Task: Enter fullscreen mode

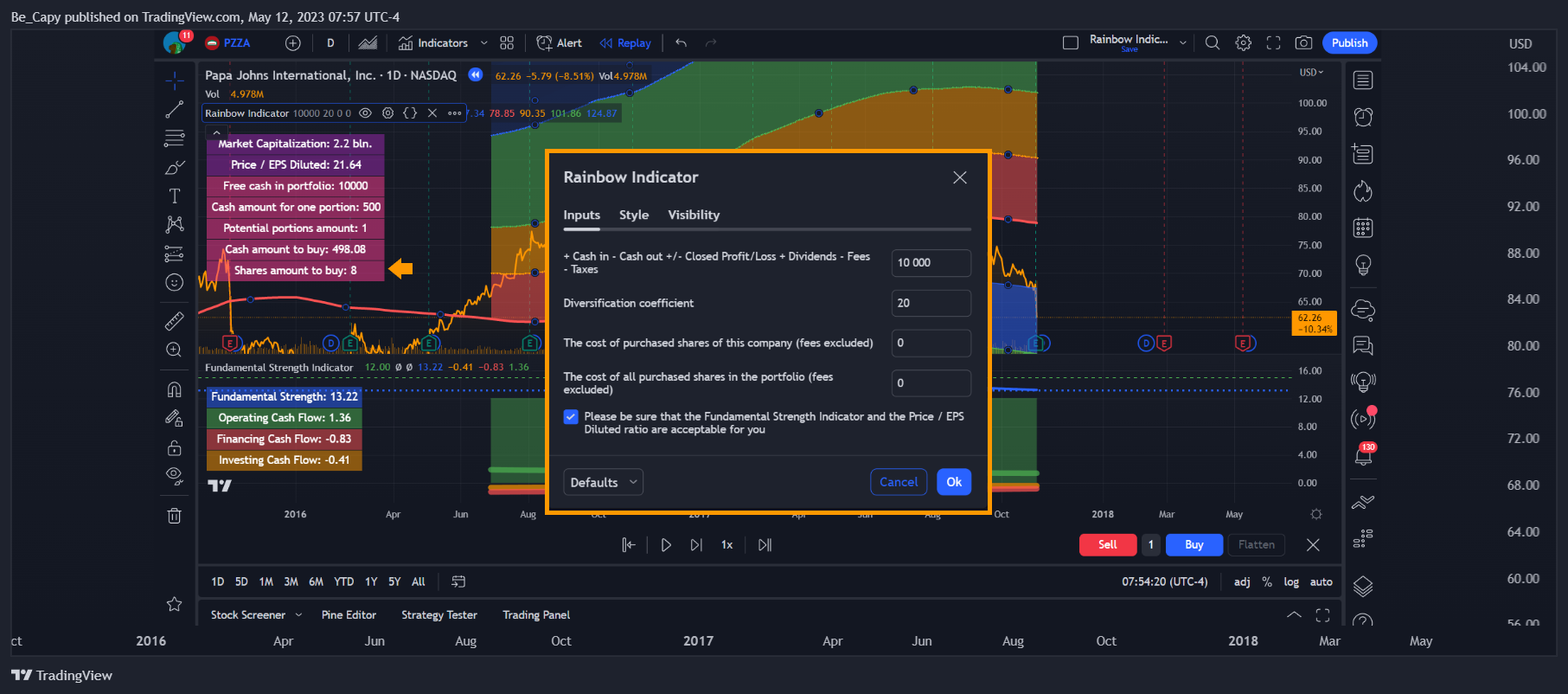Action: (1274, 43)
